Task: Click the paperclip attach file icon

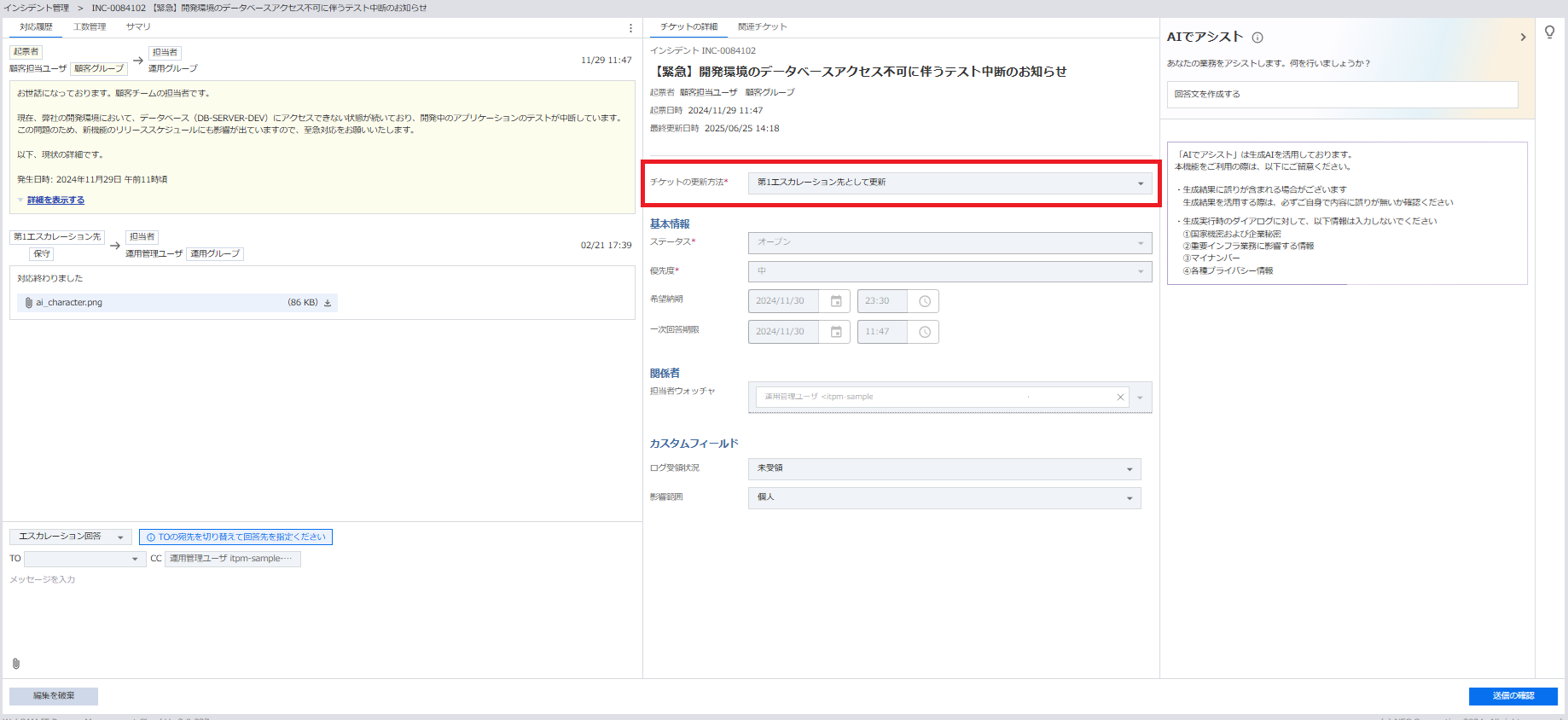Action: pos(16,664)
